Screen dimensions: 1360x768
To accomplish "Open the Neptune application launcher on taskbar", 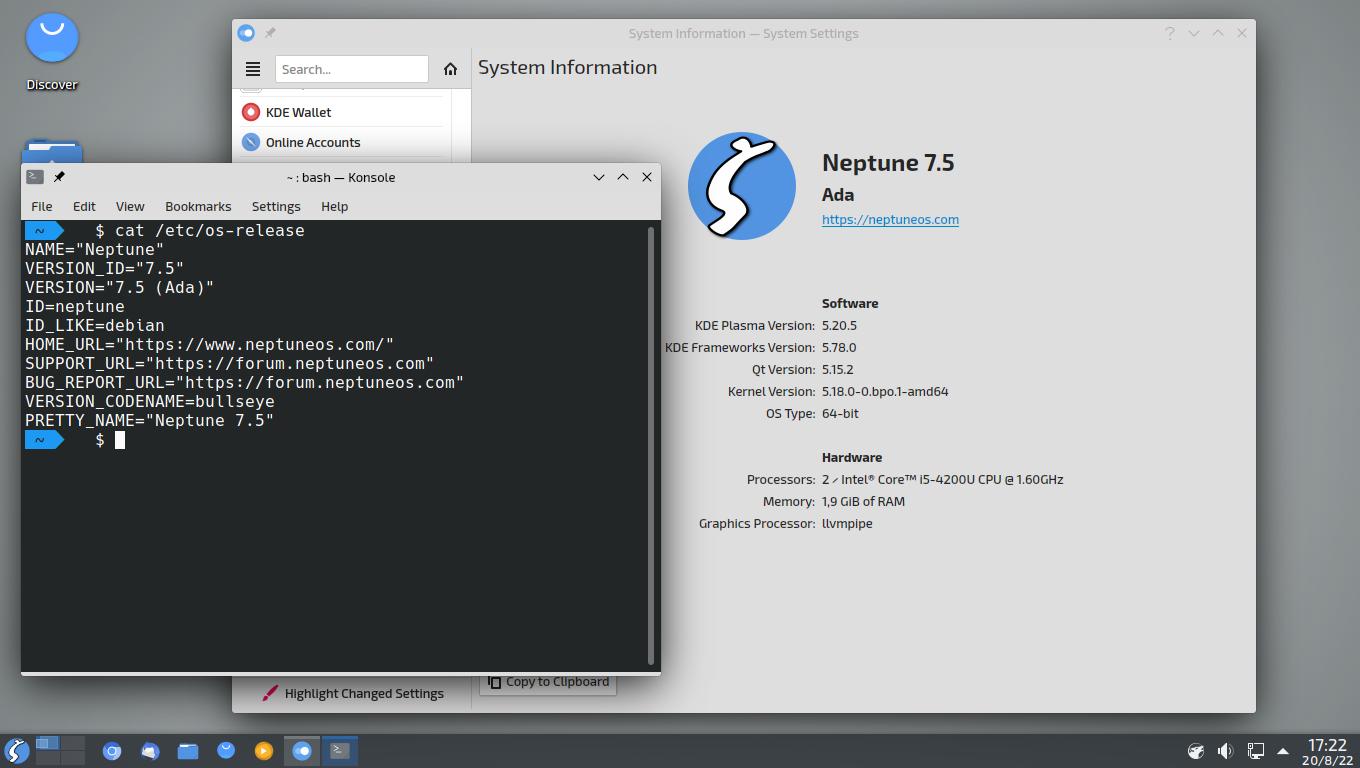I will pos(17,750).
